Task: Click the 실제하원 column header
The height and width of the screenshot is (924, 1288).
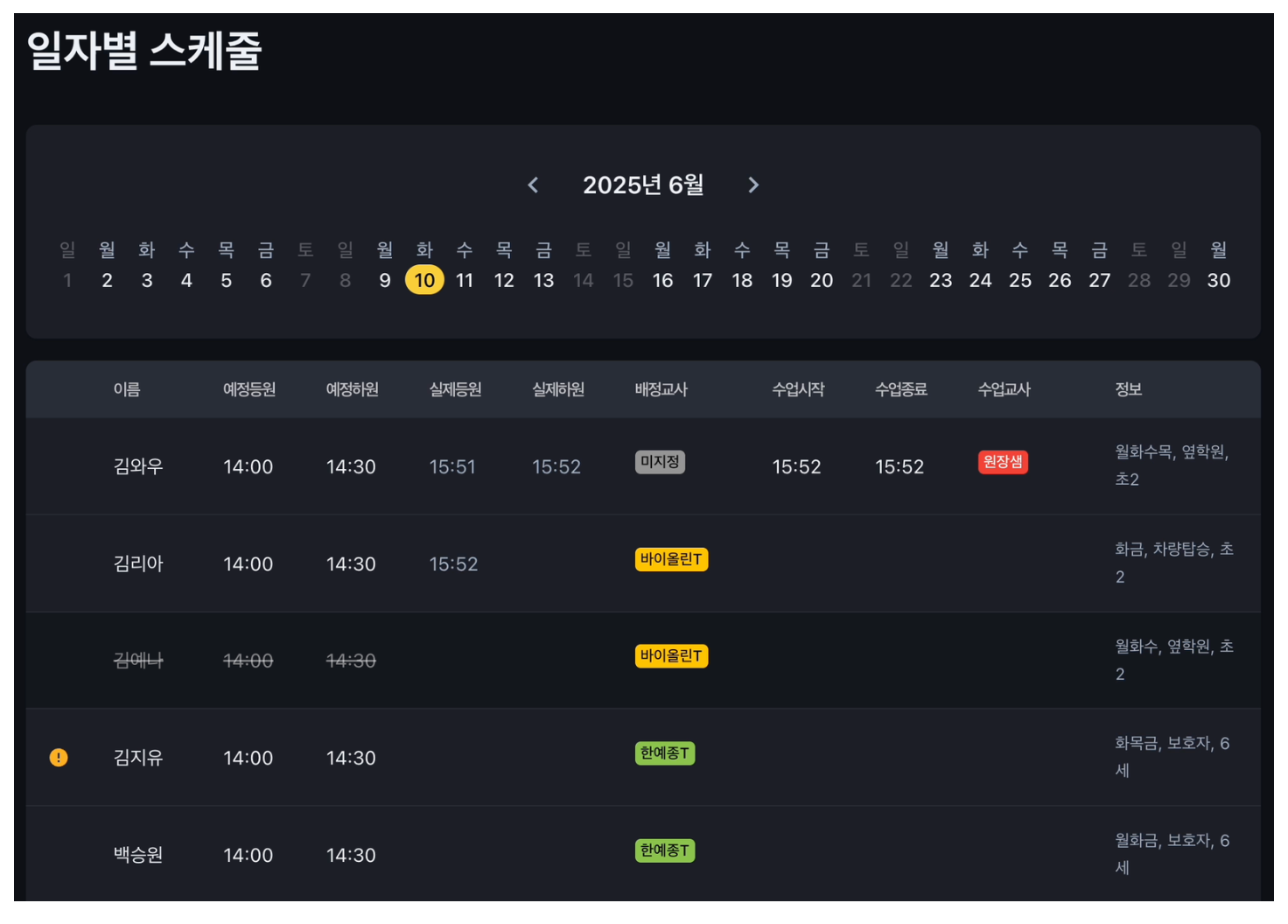Action: point(558,389)
